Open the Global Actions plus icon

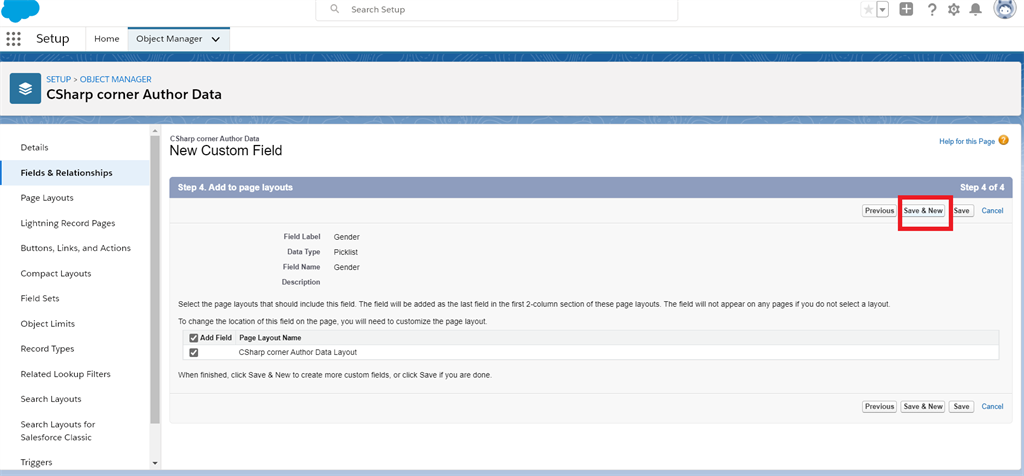(x=906, y=9)
